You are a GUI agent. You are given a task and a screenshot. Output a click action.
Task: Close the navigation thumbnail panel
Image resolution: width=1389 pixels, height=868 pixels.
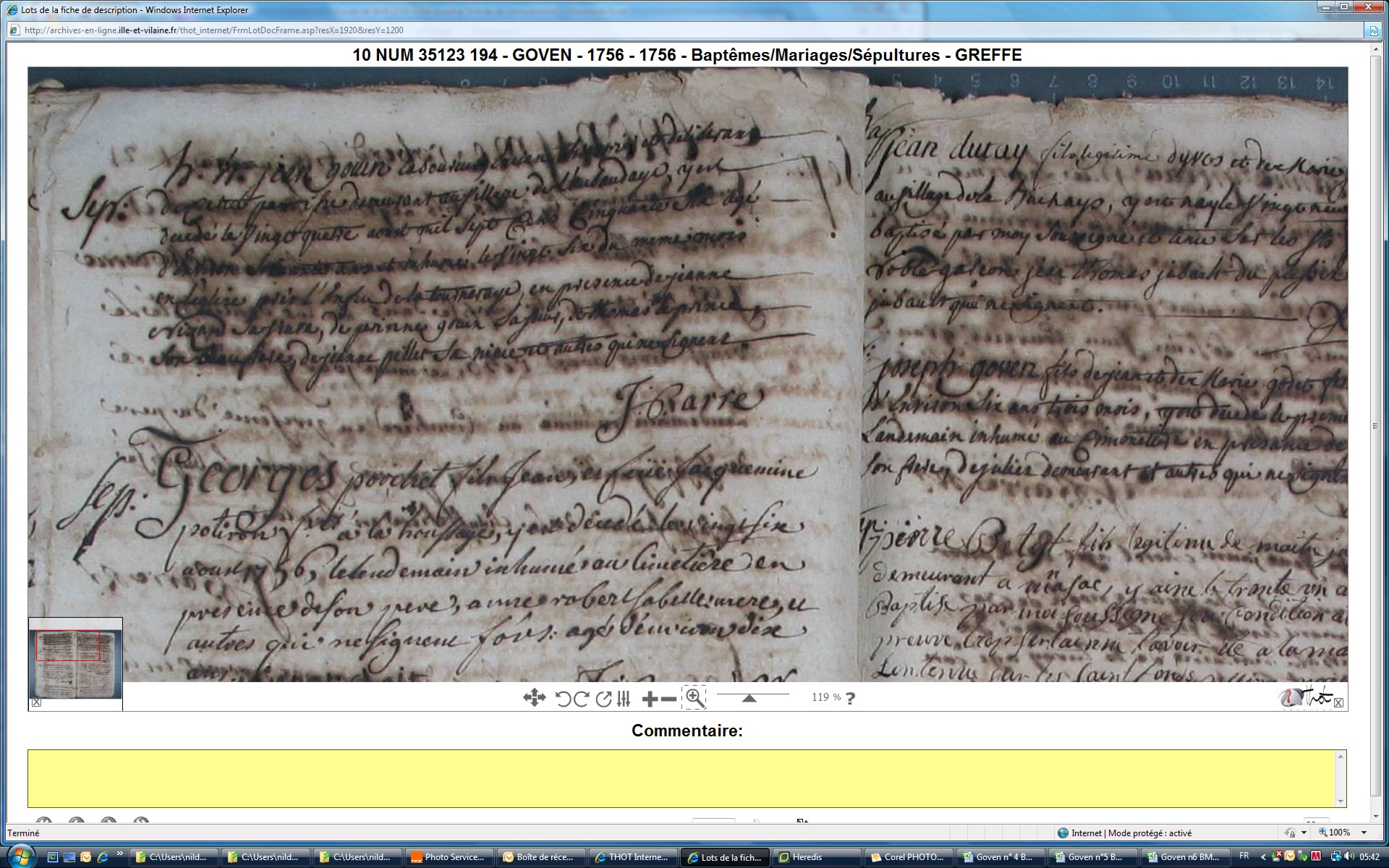tap(37, 702)
